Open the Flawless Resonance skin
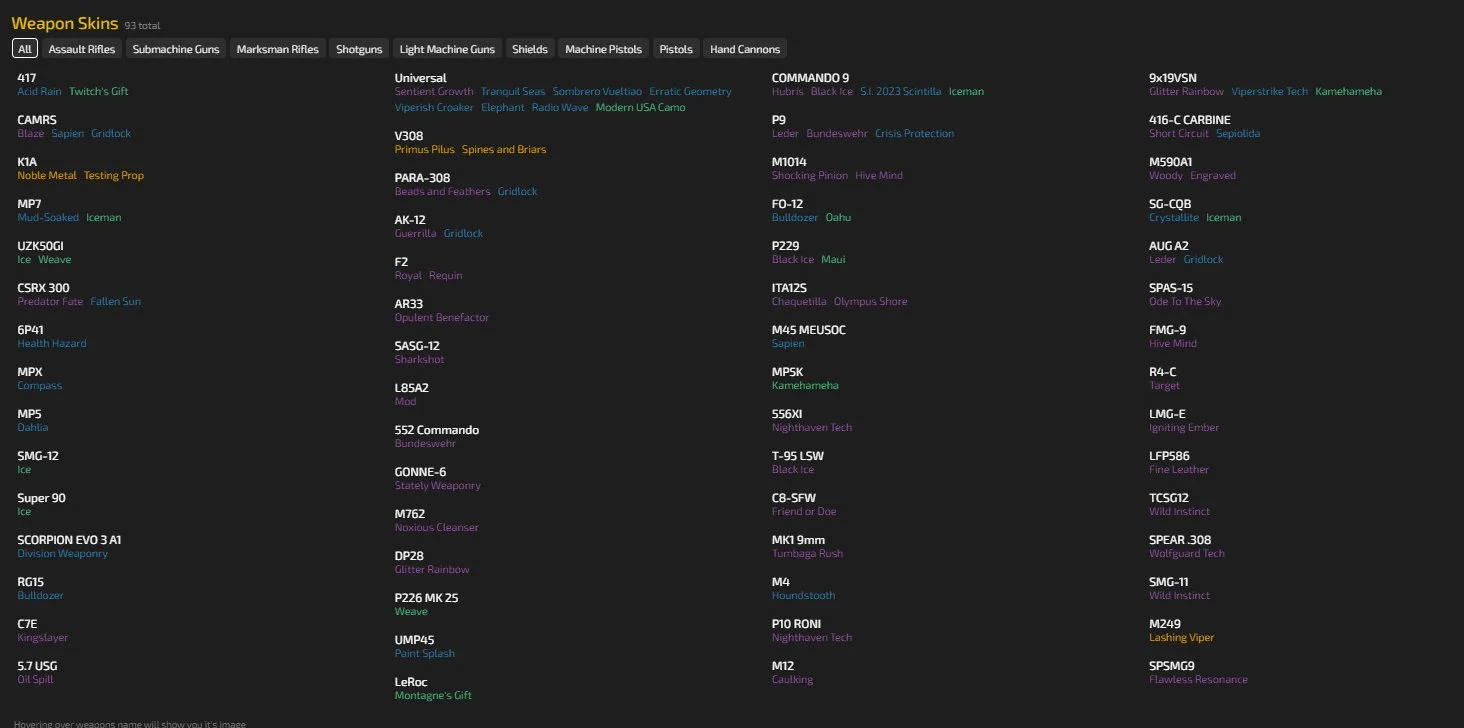Screen dimensions: 1464x728 [x=1198, y=679]
